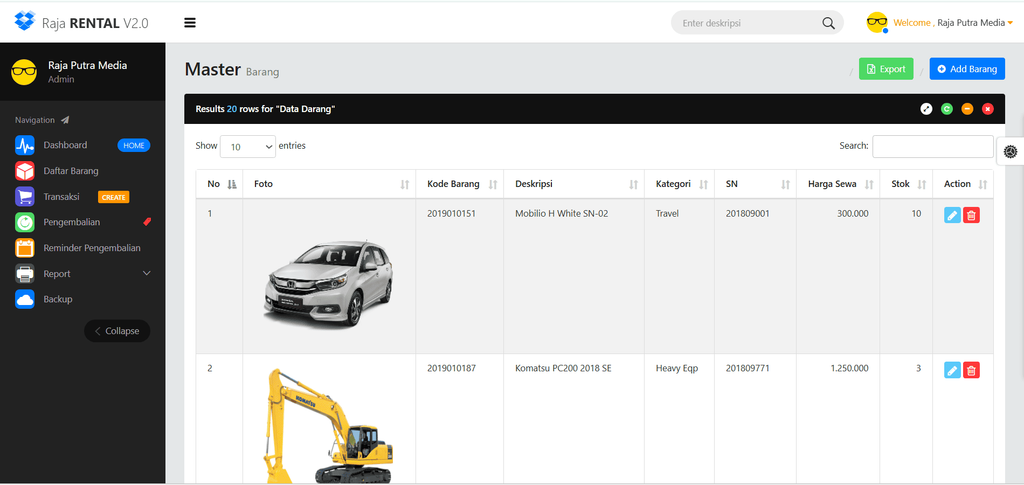Edit the Mobilio H White row
Viewport: 1024px width, 485px height.
tap(952, 215)
